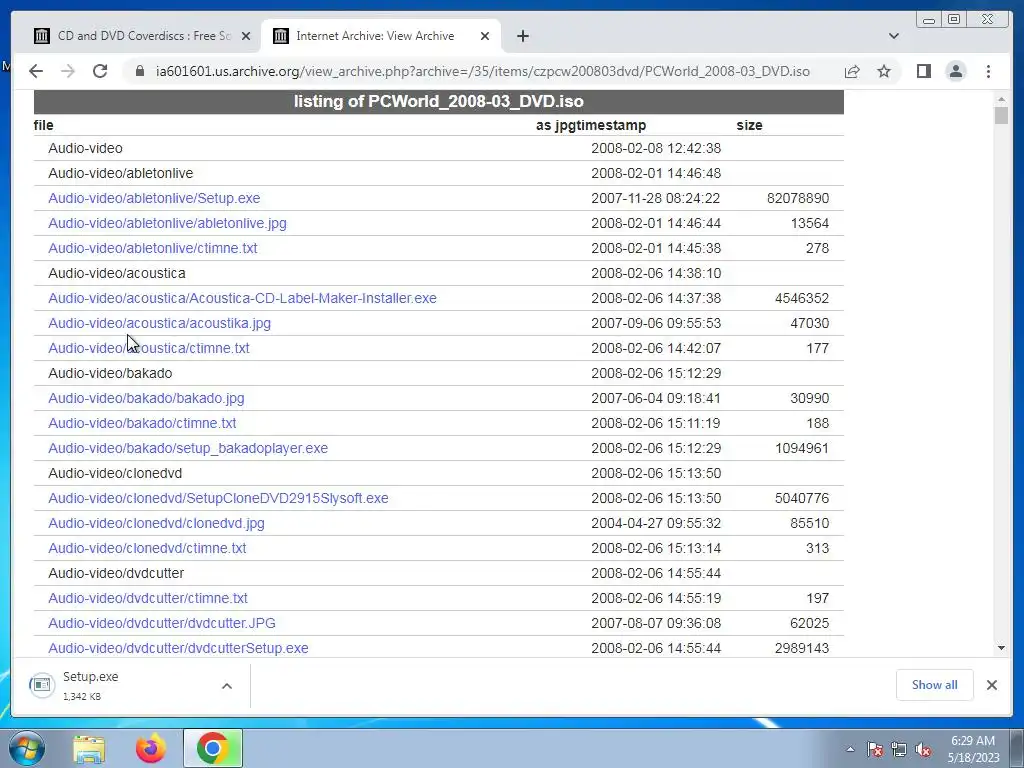The height and width of the screenshot is (768, 1024).
Task: Click Audio-video/dvdcutter folder row text
Action: pos(116,573)
